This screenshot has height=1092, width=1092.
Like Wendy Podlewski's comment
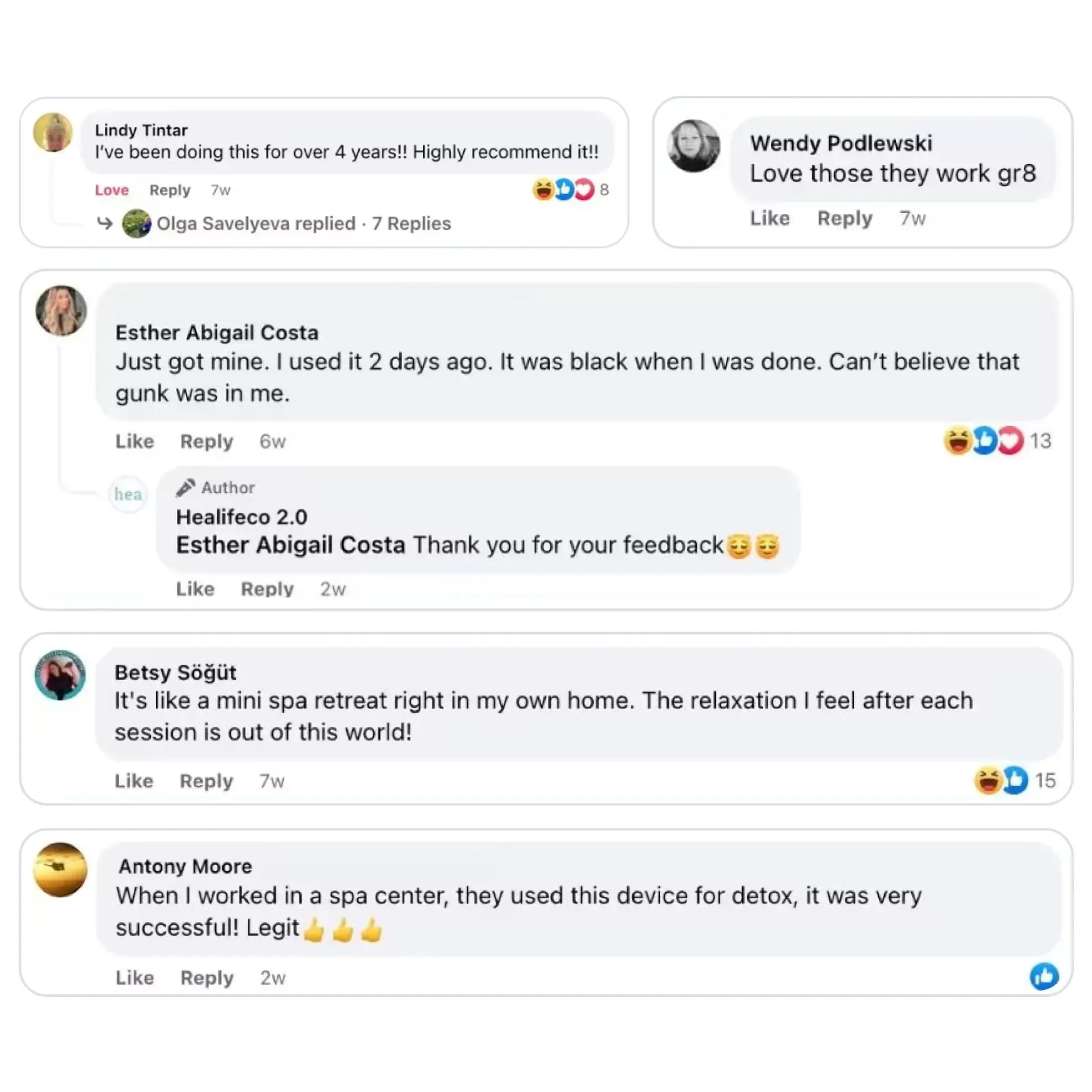tap(770, 218)
